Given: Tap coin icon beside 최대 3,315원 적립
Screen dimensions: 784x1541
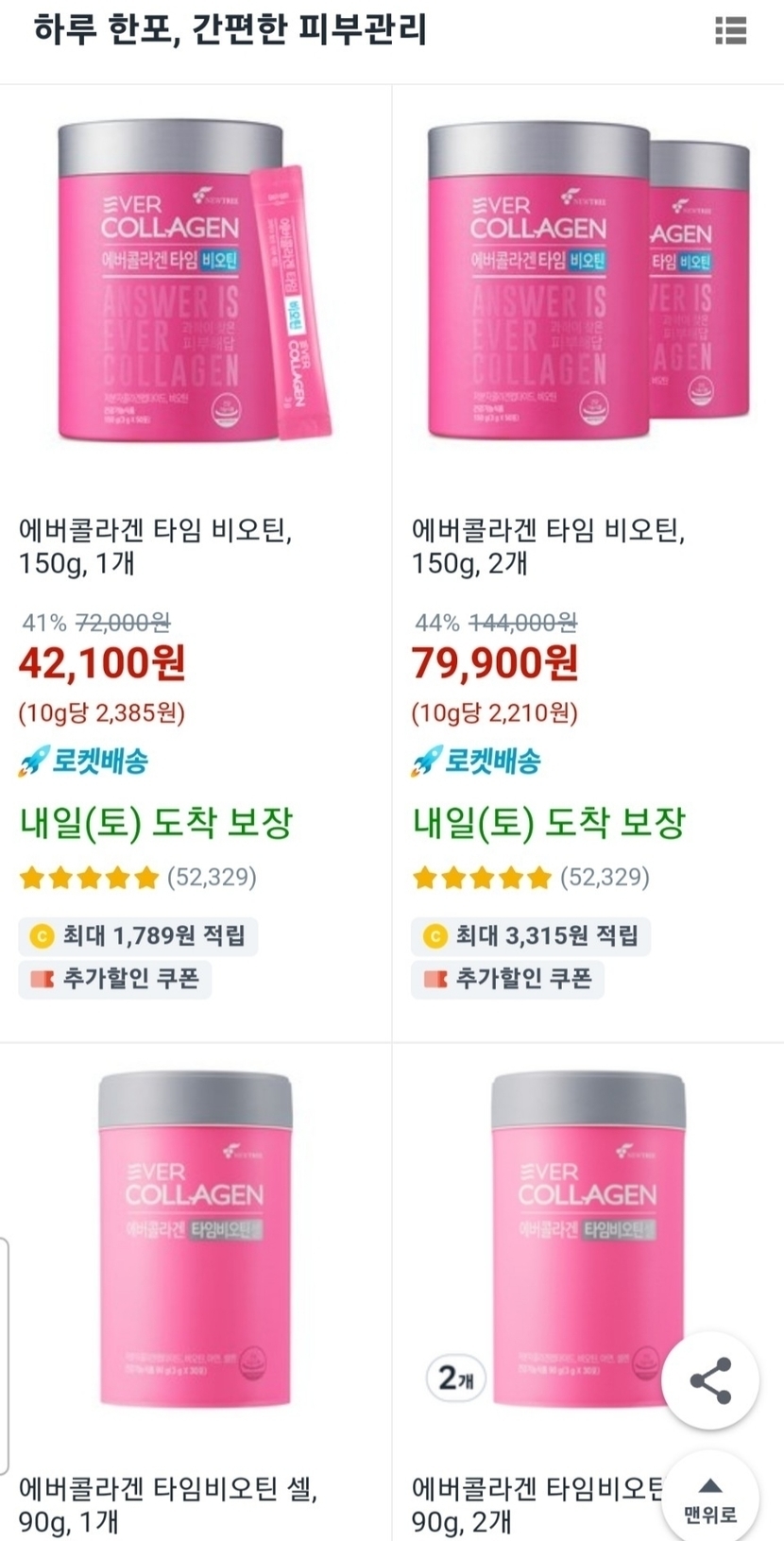Looking at the screenshot, I should coord(435,936).
